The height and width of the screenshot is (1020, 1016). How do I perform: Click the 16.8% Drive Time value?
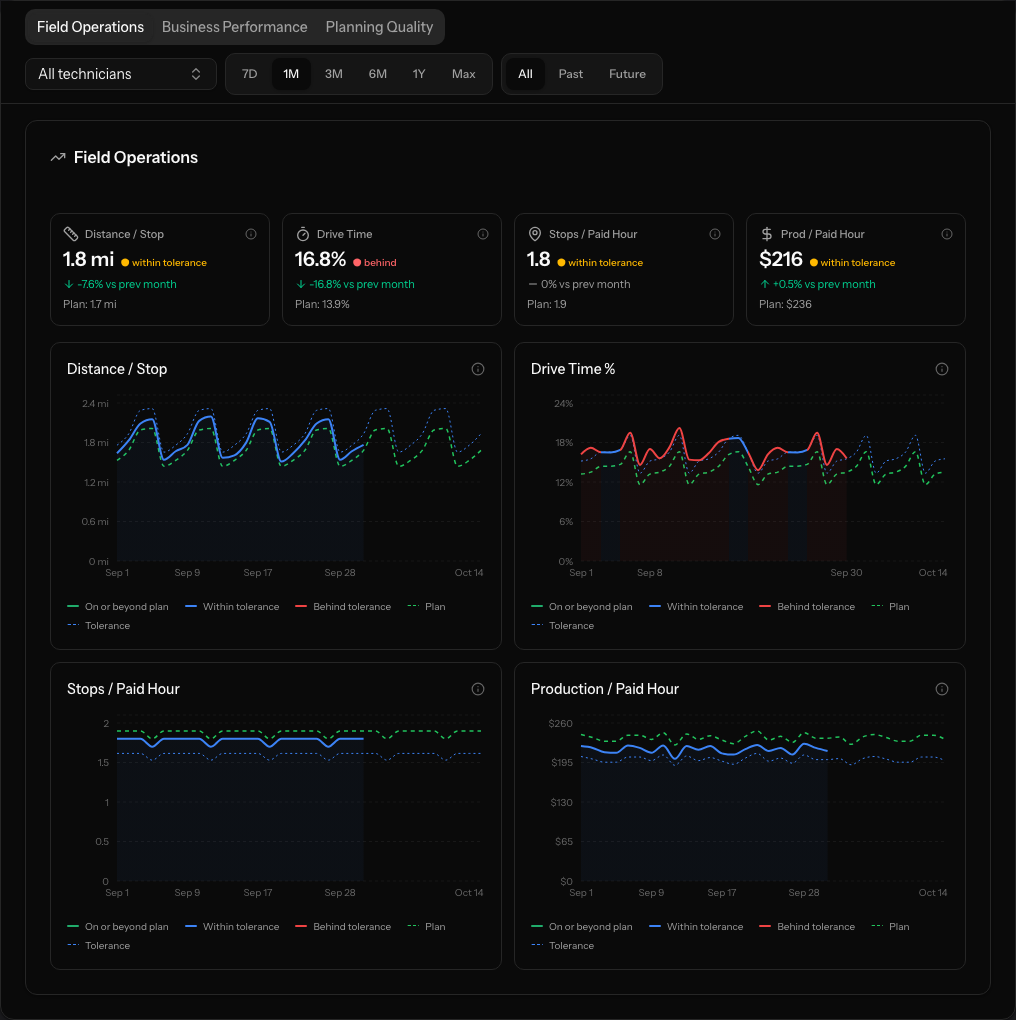(x=321, y=260)
